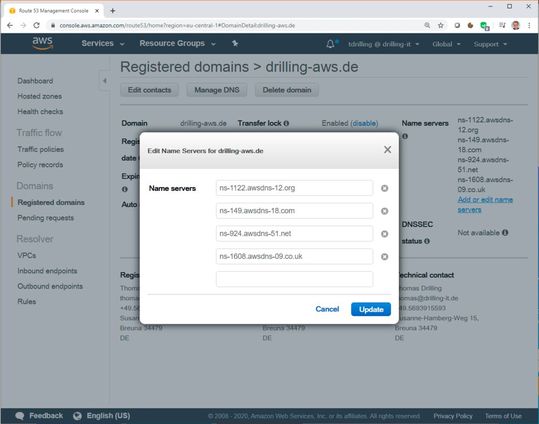Open the browser profile avatar

515,25
